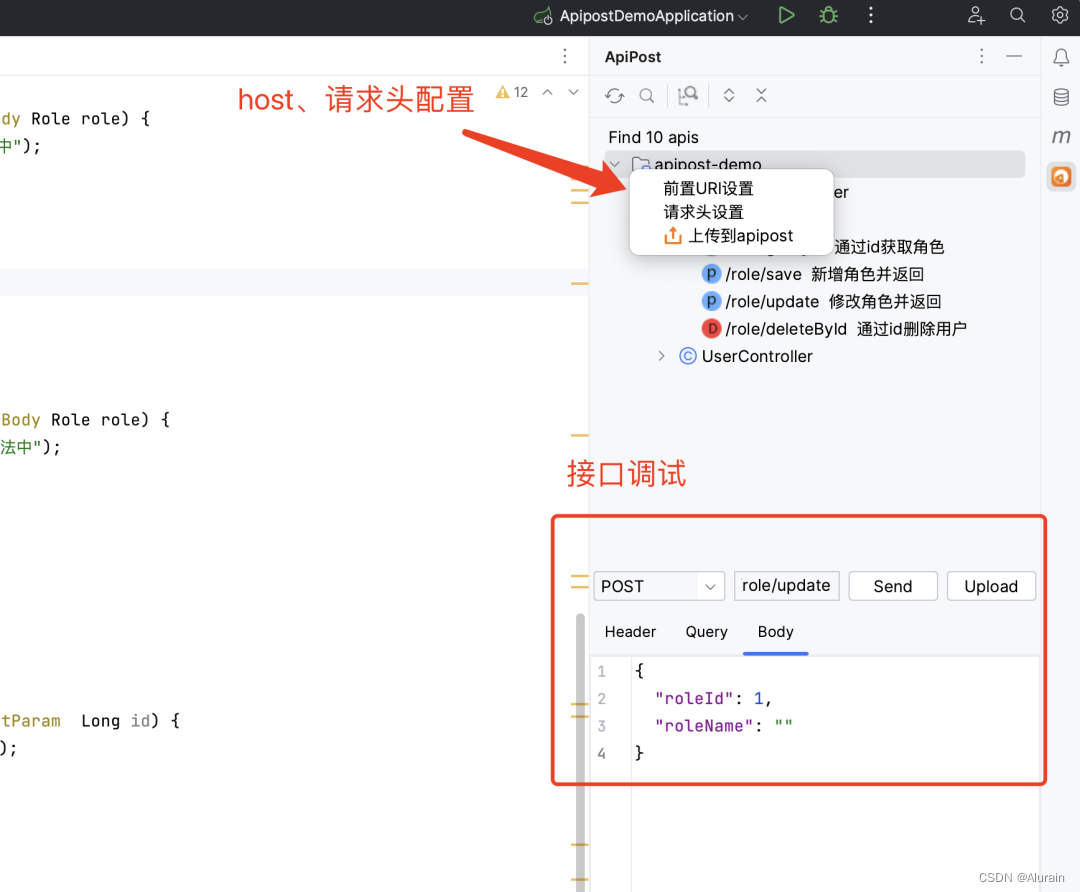
Task: Open the POST request method dropdown
Action: coord(713,585)
